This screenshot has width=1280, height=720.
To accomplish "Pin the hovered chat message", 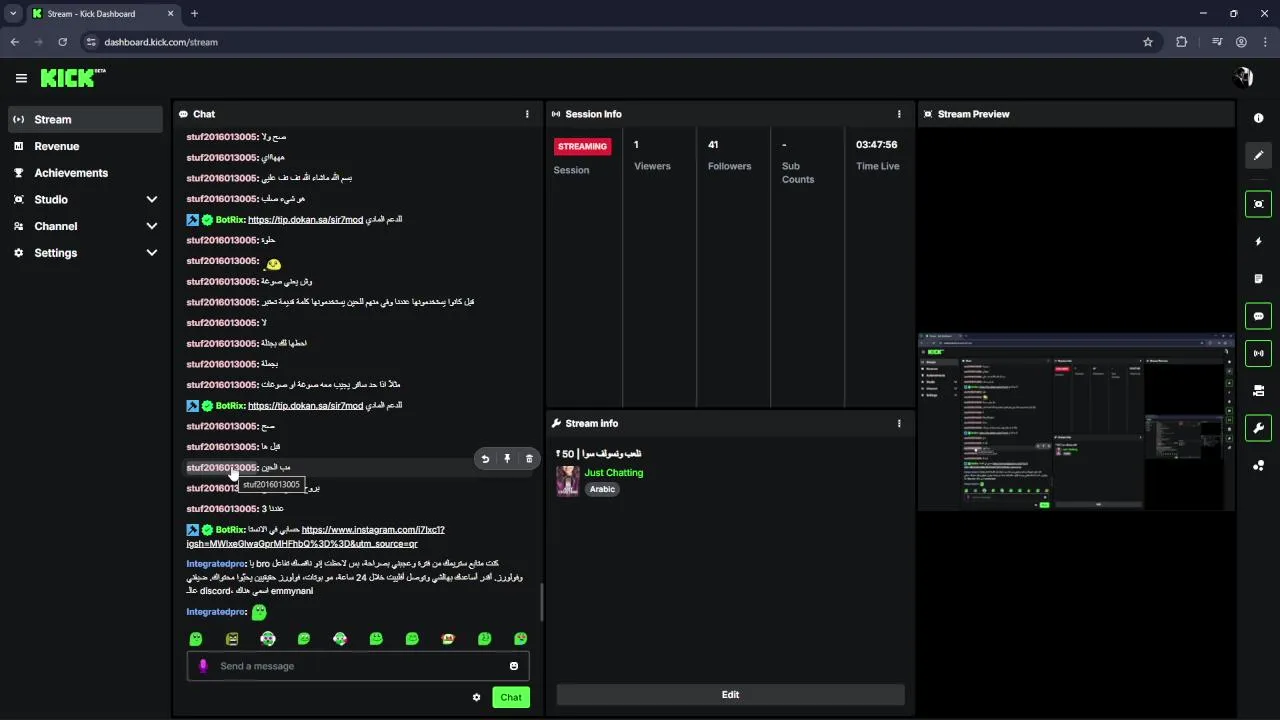I will (507, 459).
